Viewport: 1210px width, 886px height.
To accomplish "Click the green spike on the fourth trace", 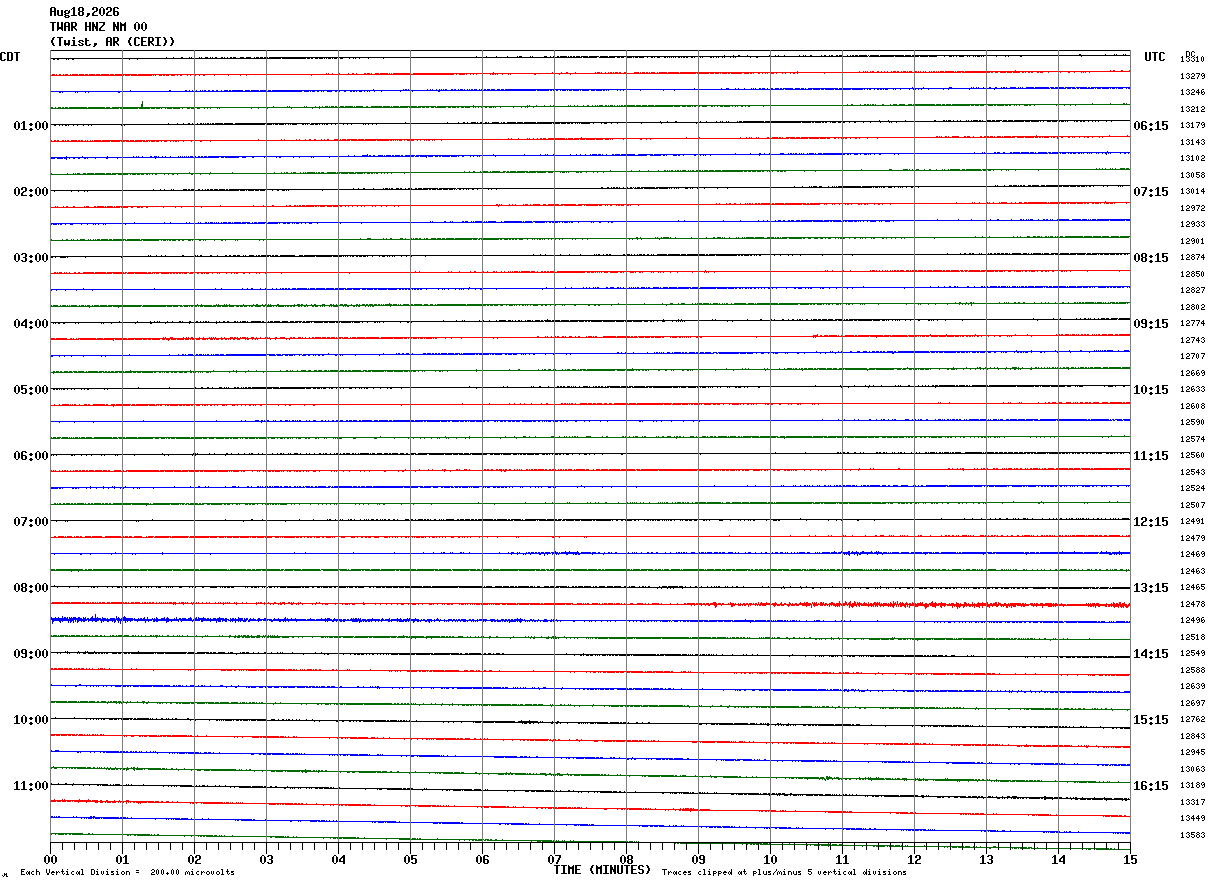I will point(142,103).
